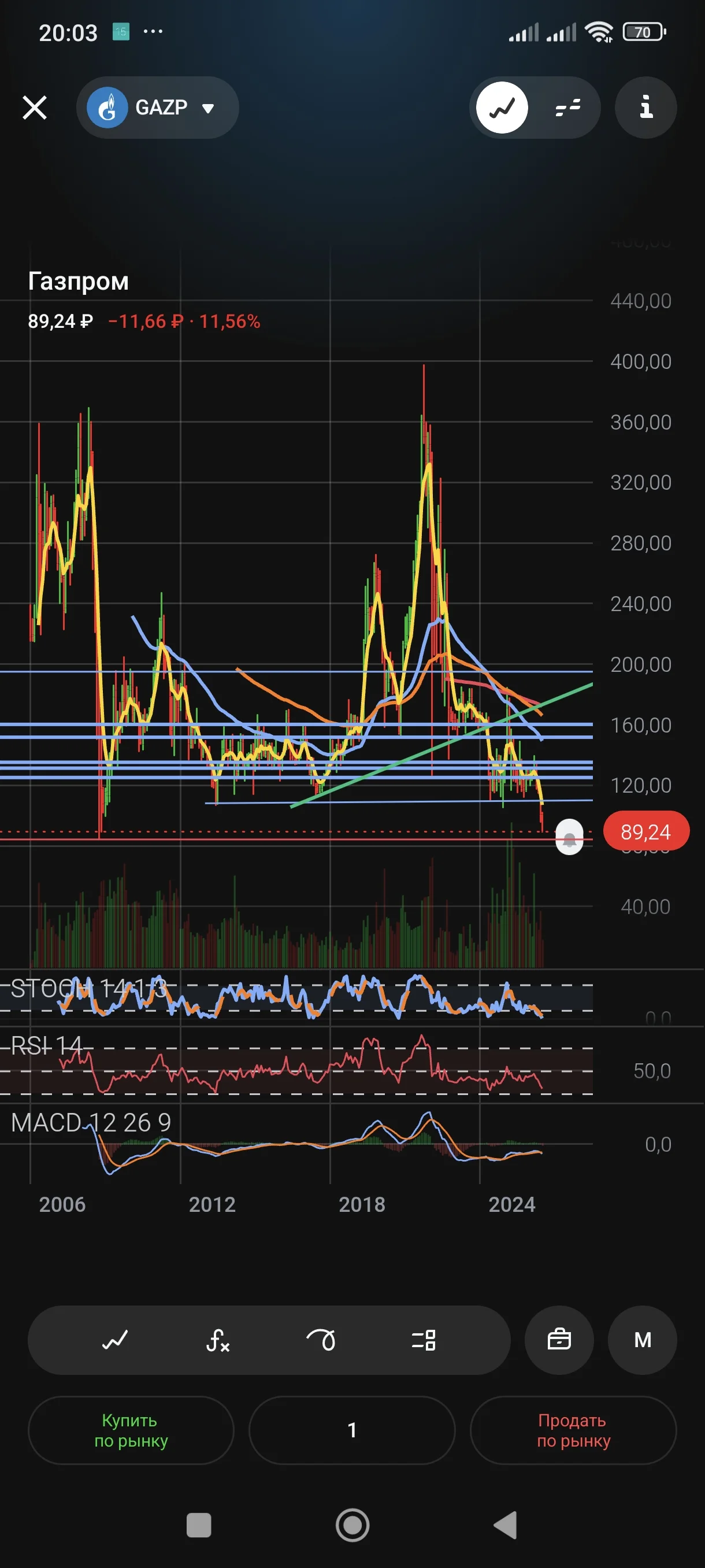This screenshot has height=1568, width=705.
Task: Tap the 2018 time axis label
Action: (x=362, y=1204)
